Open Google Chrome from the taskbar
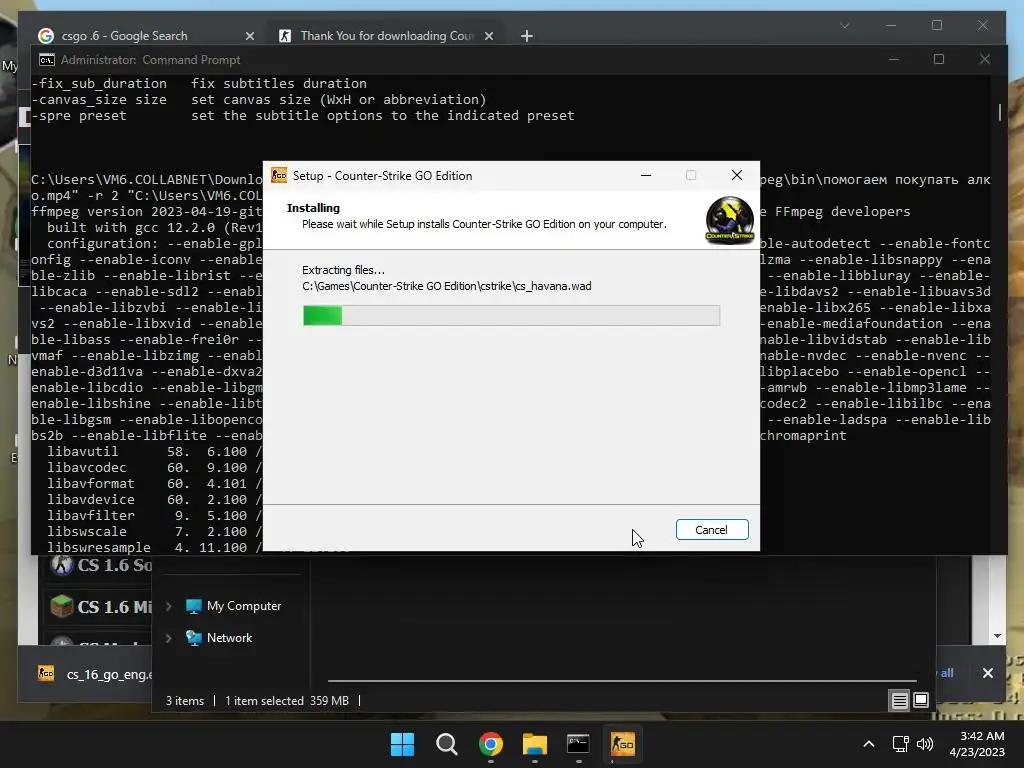This screenshot has height=768, width=1024. coord(490,744)
